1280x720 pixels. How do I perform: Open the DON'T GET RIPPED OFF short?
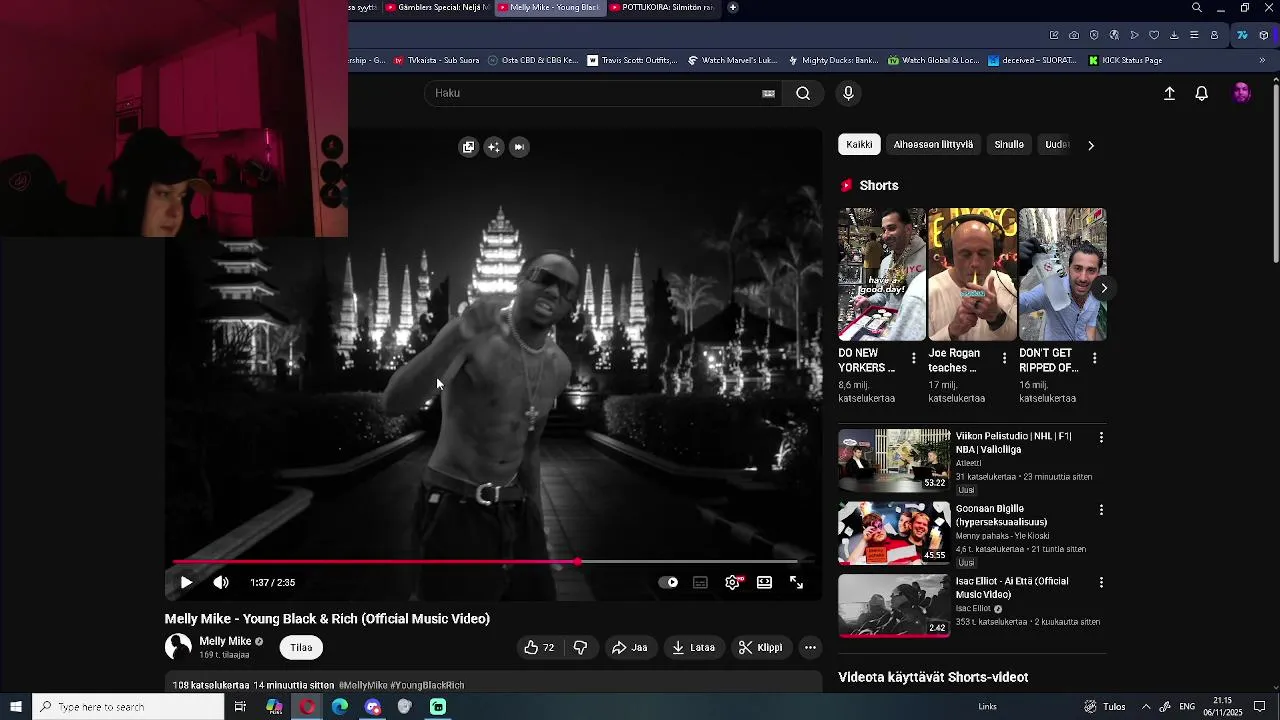click(1062, 274)
